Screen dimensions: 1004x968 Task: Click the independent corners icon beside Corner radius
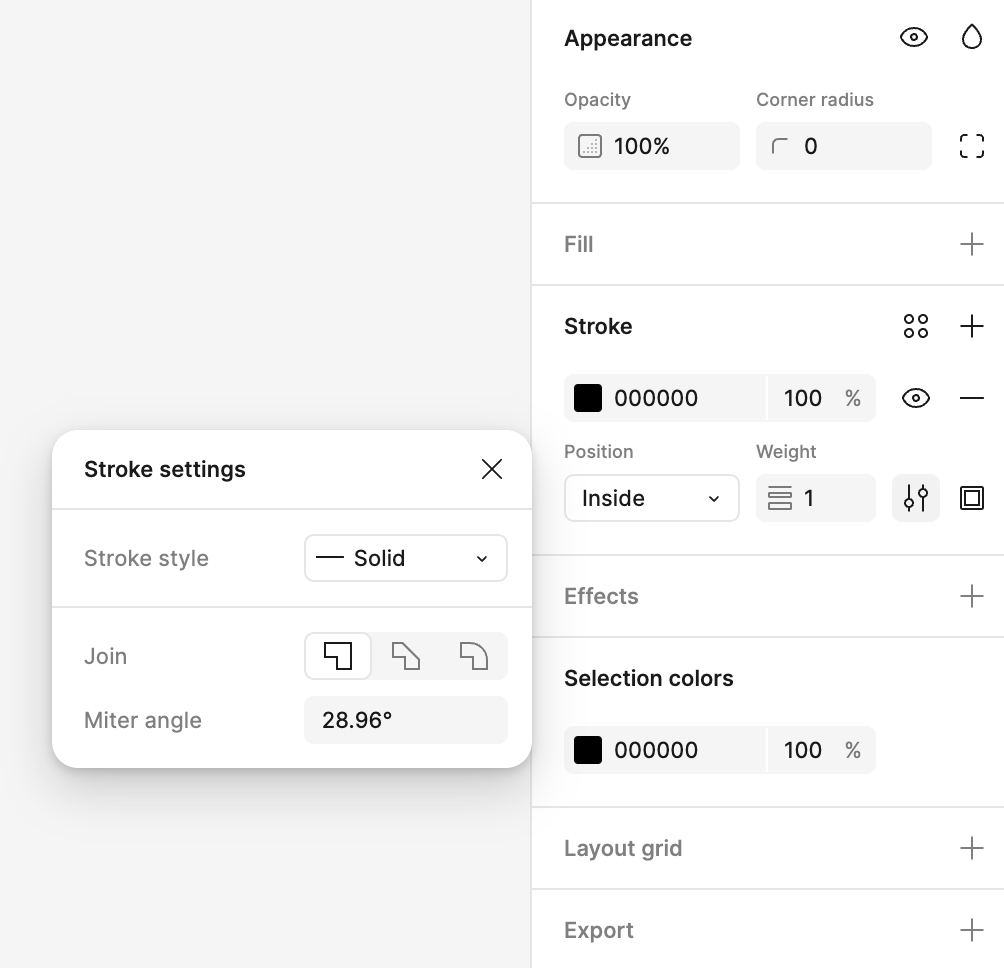tap(971, 145)
